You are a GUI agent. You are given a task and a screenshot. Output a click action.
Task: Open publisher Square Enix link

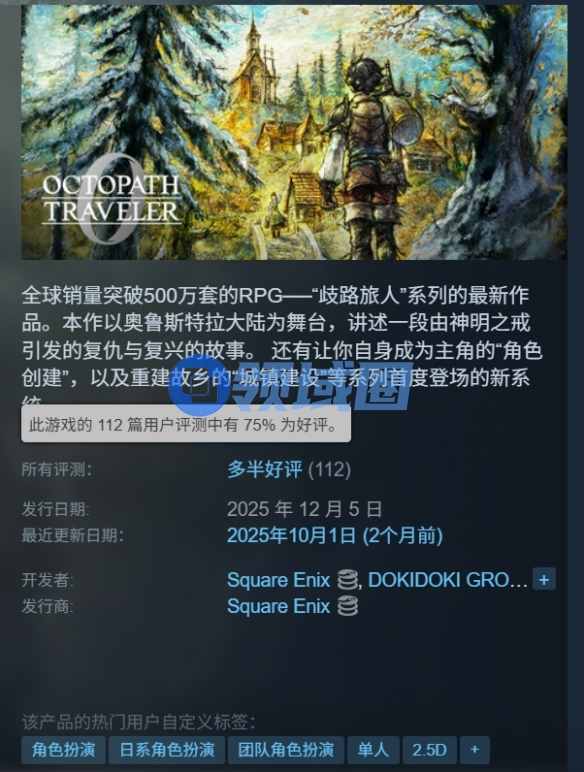click(x=278, y=606)
